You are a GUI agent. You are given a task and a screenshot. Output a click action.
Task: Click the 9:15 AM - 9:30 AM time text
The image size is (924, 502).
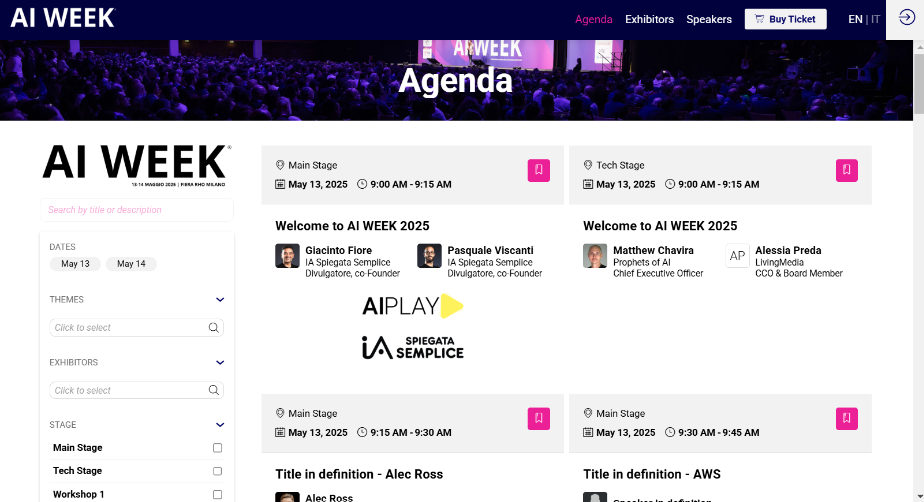[x=411, y=432]
